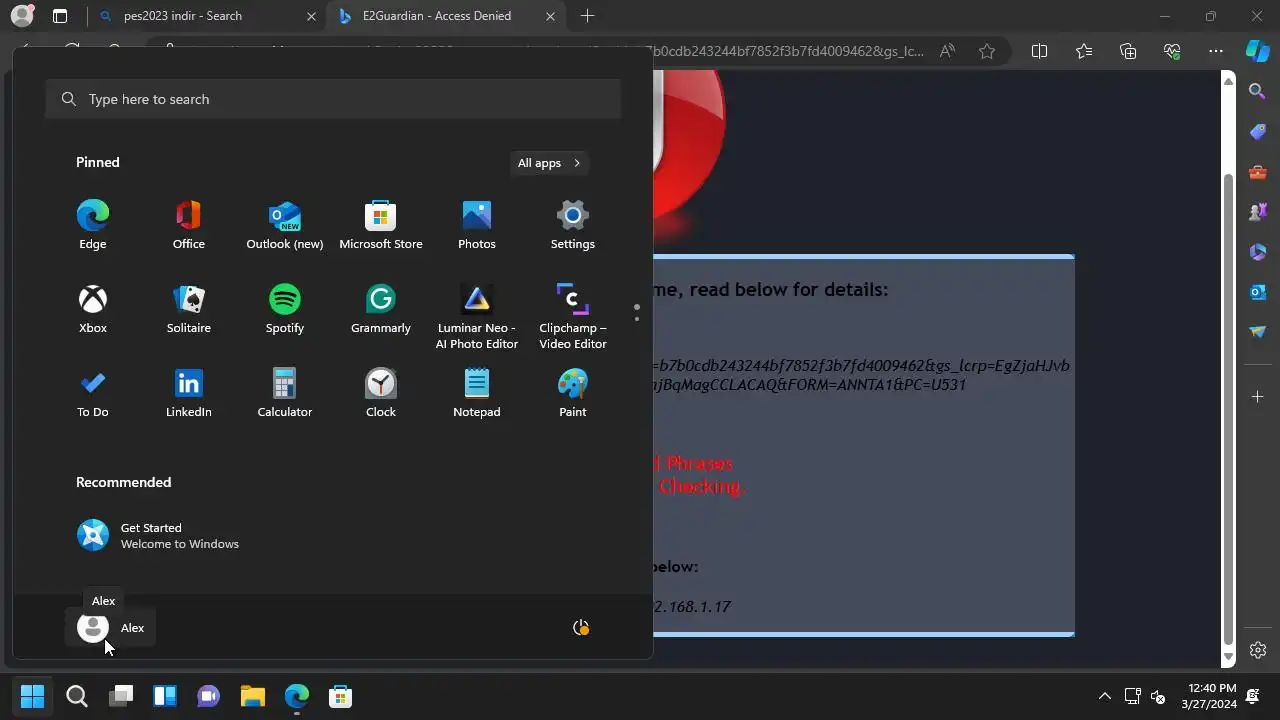
Task: Select the second pinned page dot
Action: coord(637,319)
